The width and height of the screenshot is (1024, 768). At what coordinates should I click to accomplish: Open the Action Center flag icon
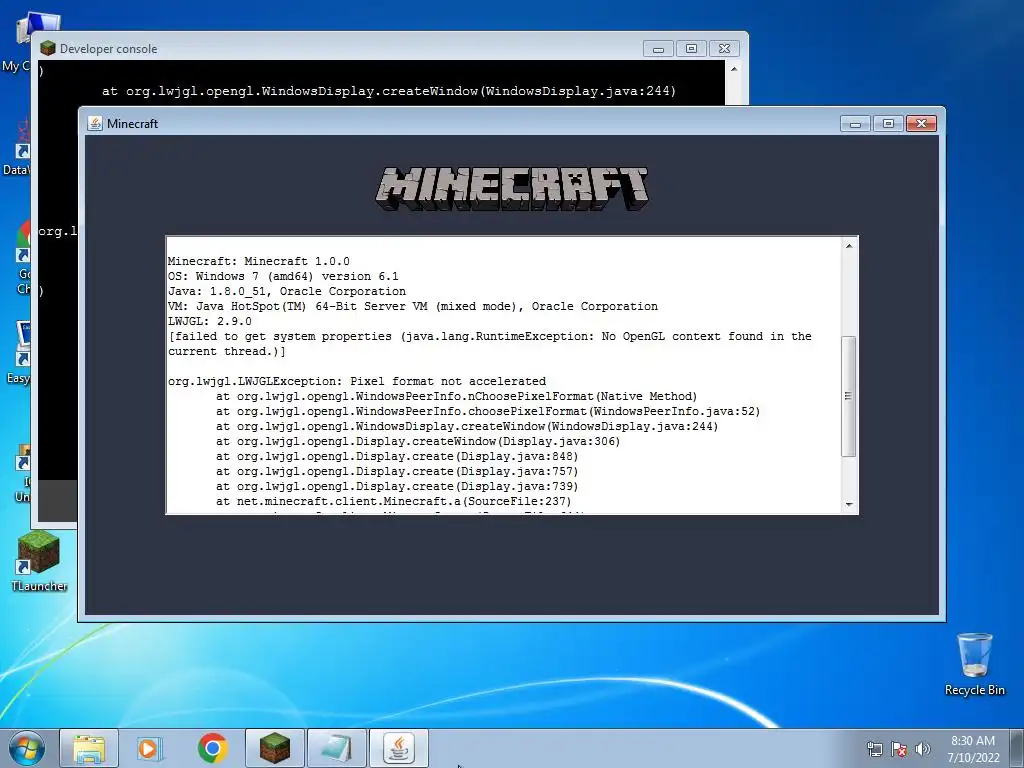tap(899, 749)
